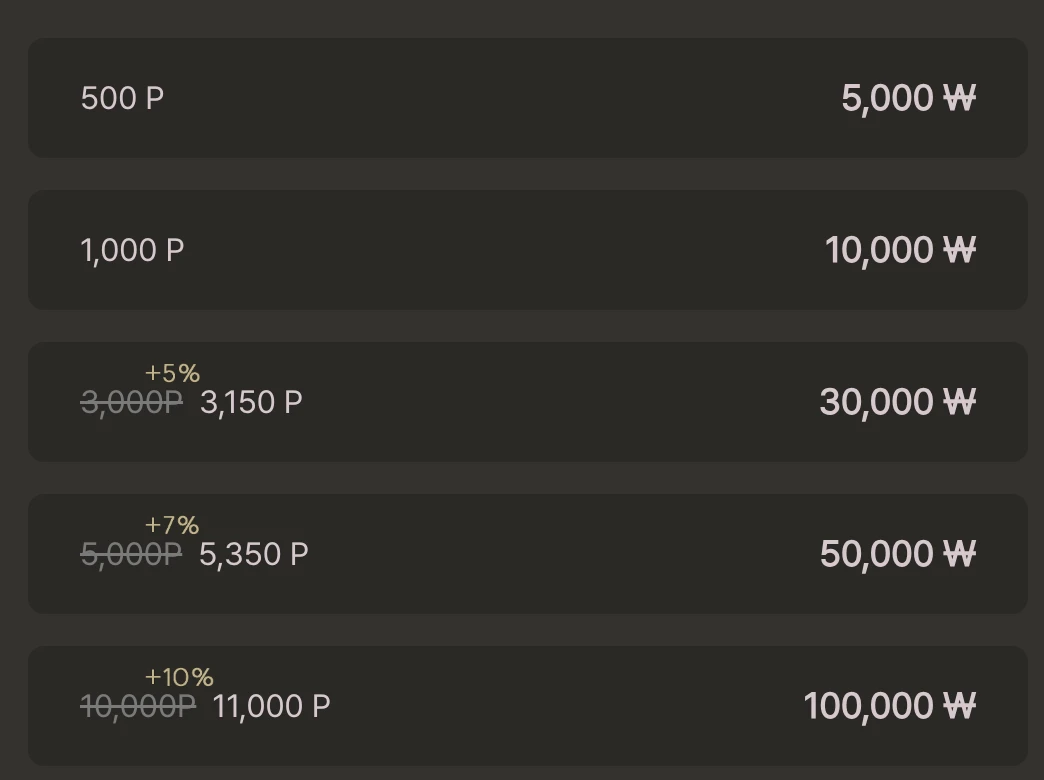Select the 500 P purchase option
The width and height of the screenshot is (1044, 780).
click(x=527, y=98)
